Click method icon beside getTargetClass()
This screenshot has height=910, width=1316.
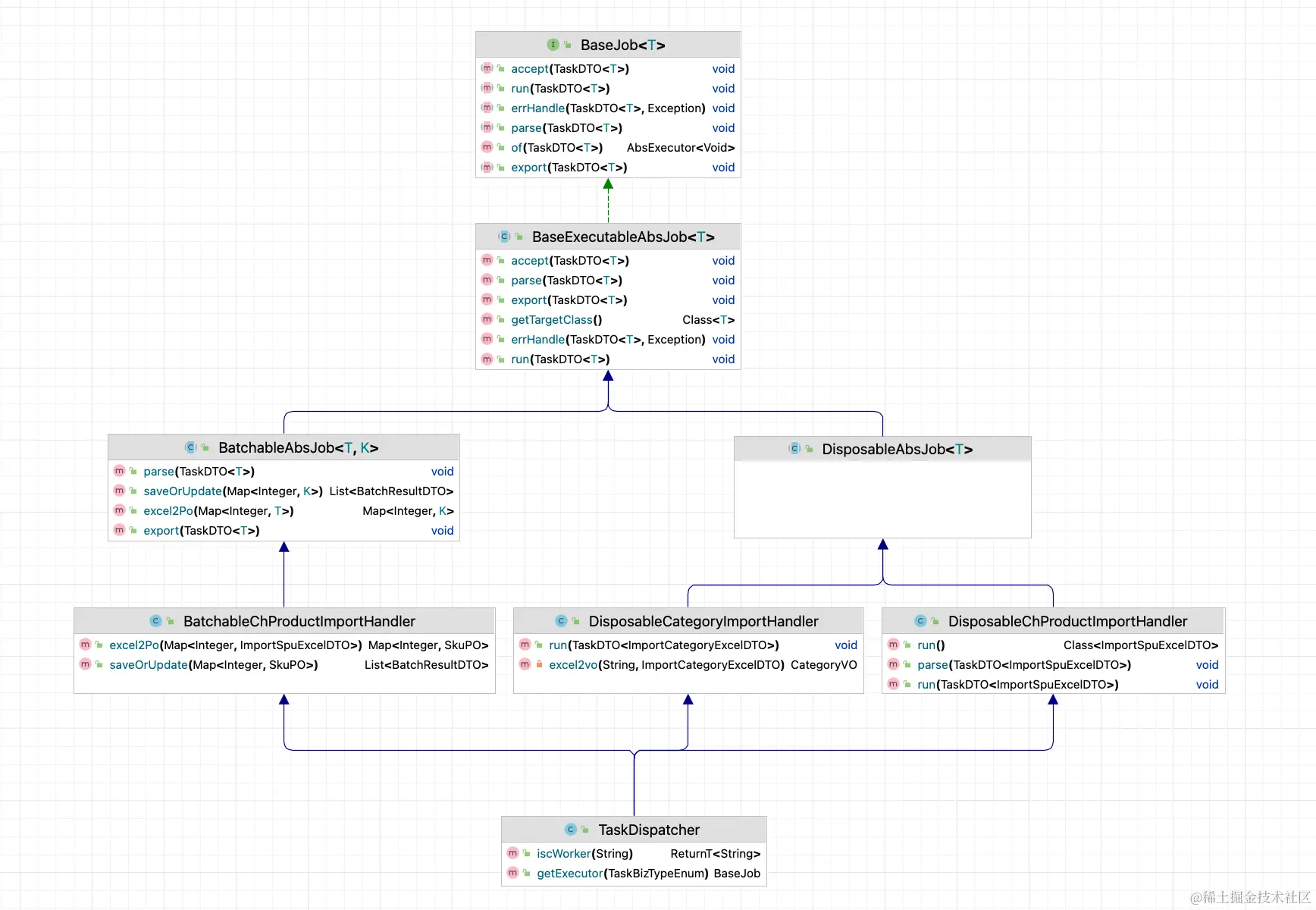tap(487, 319)
